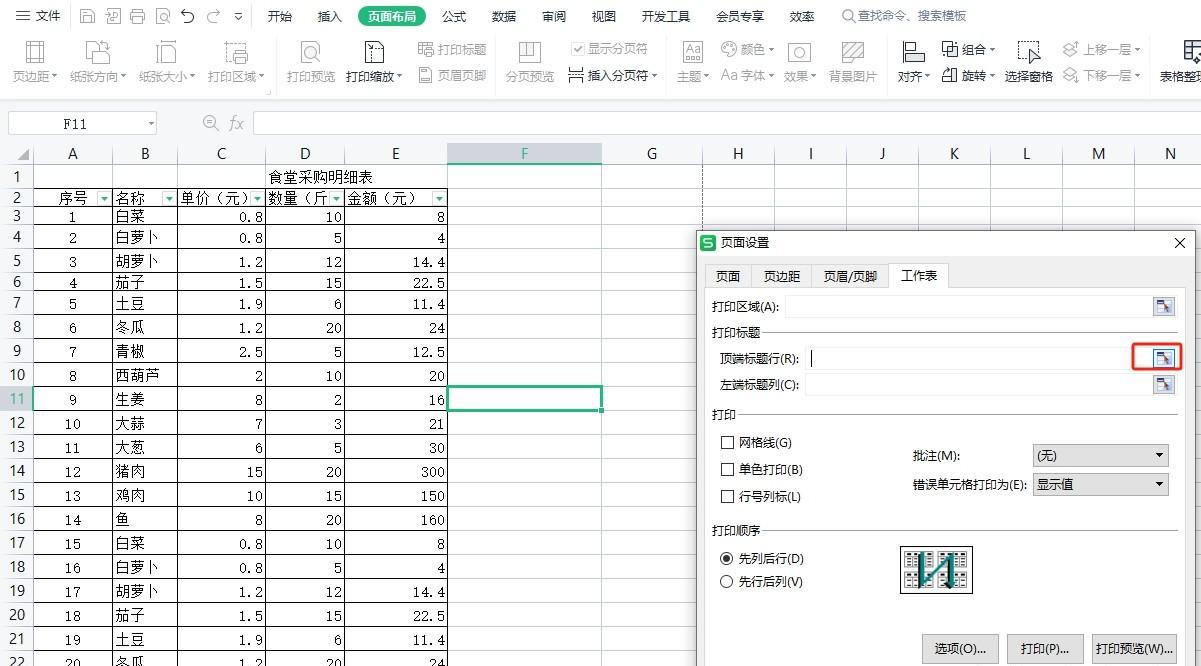This screenshot has height=666, width=1201.
Task: Select the 页边距 tab in 页面设置 dialog
Action: (782, 276)
